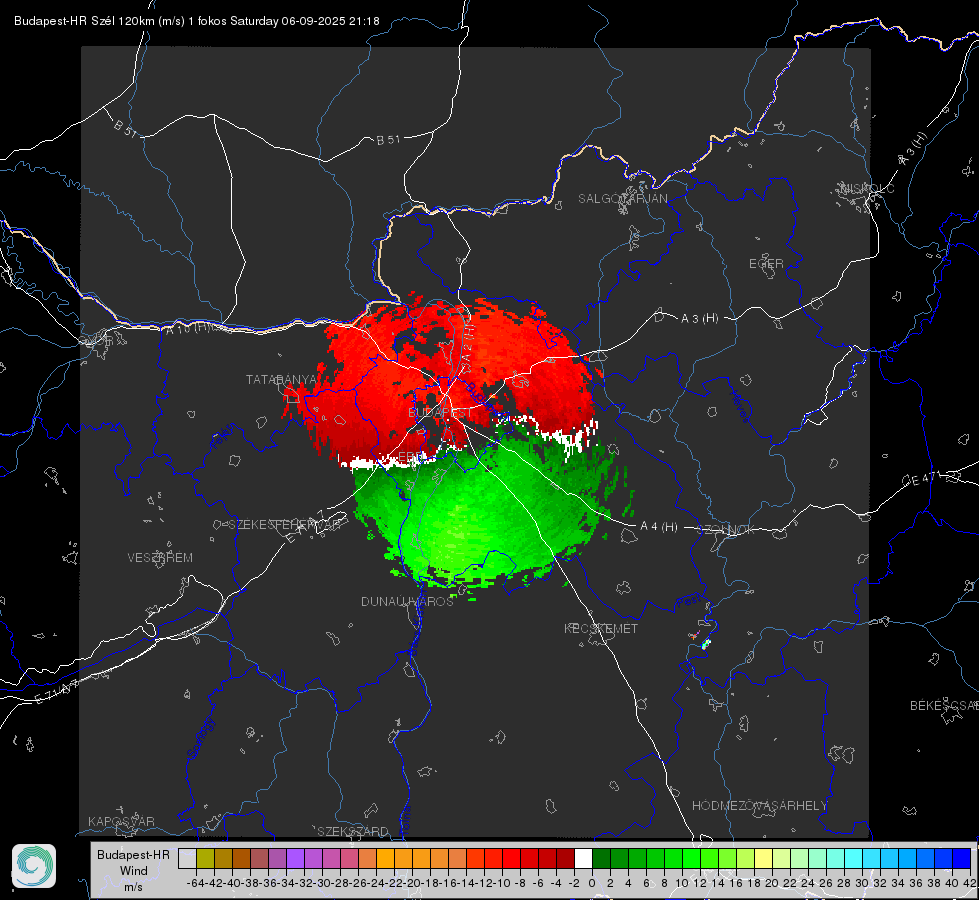Click the dark blue swatch near 42
This screenshot has width=979, height=900.
click(962, 858)
